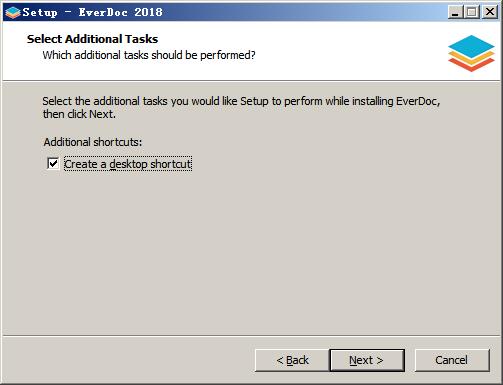Viewport: 503px width, 385px height.
Task: Click the layered EverDoc logo in the header
Action: (x=471, y=53)
